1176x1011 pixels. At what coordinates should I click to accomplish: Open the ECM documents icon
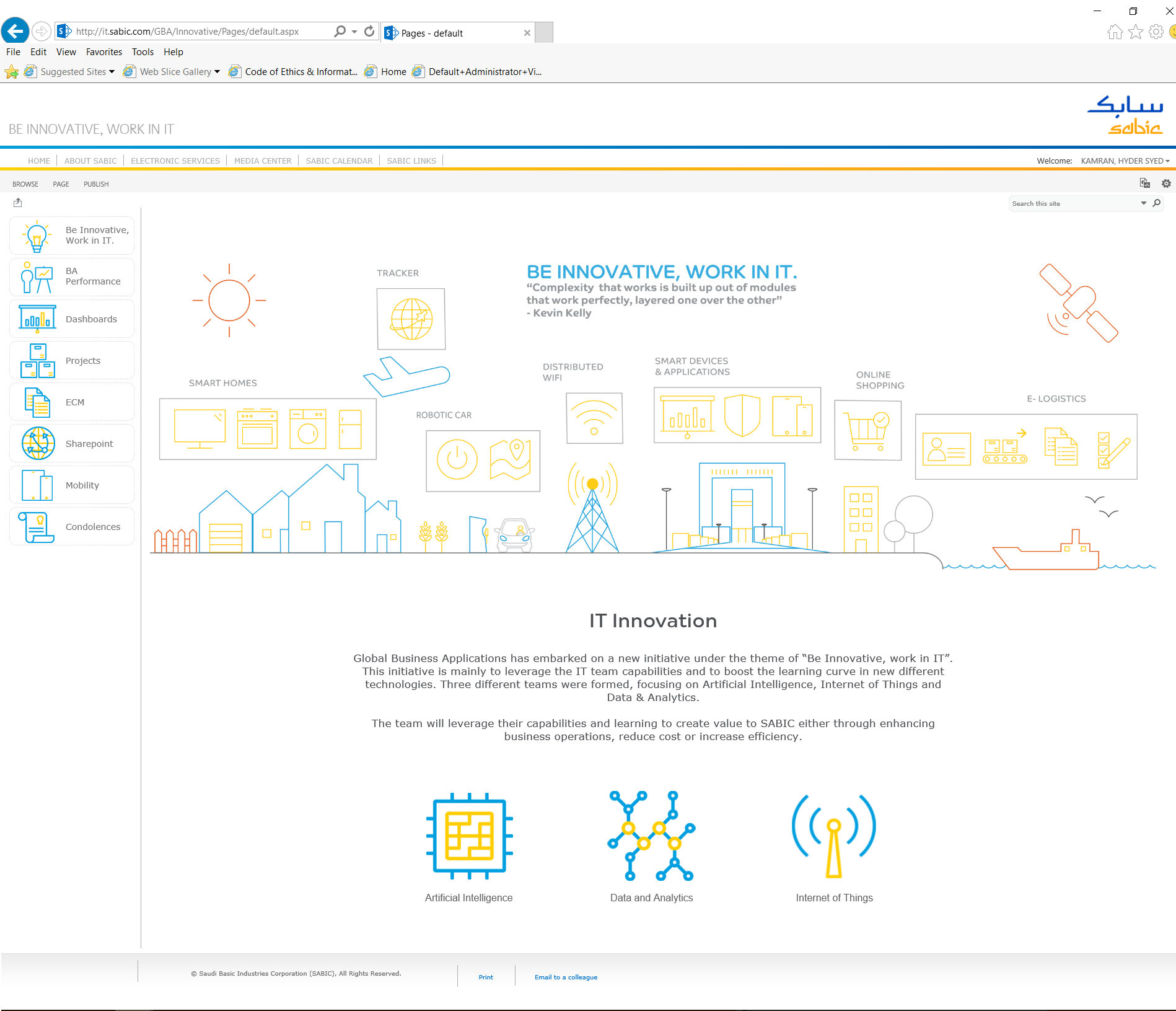(x=38, y=402)
